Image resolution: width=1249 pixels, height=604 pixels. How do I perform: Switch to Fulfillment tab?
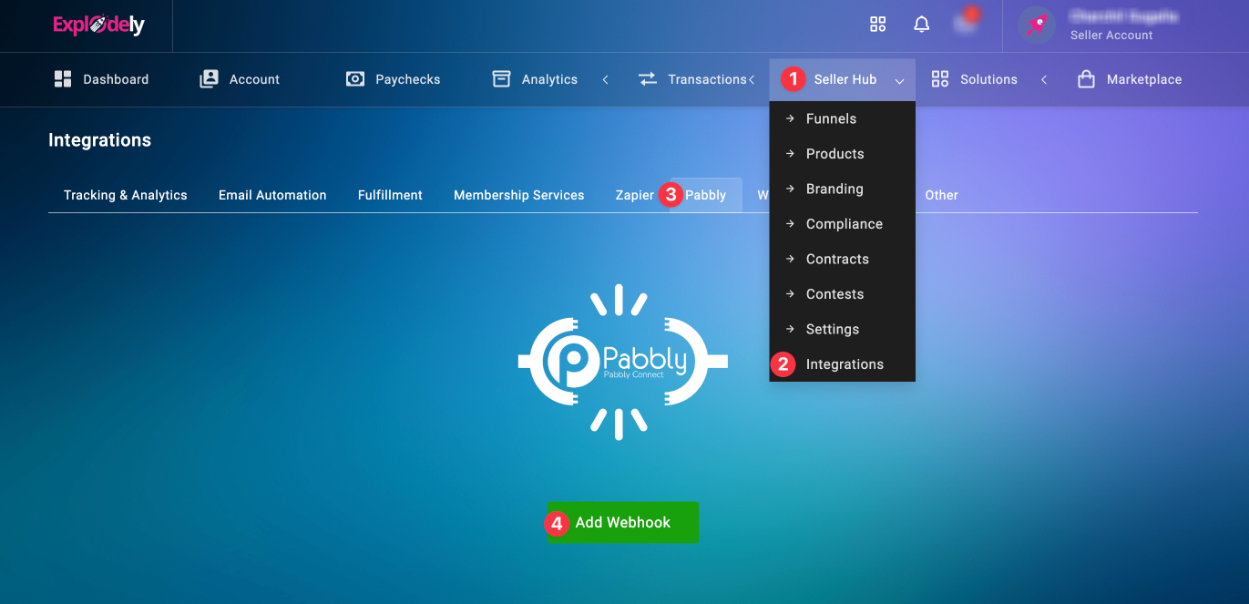pyautogui.click(x=390, y=195)
